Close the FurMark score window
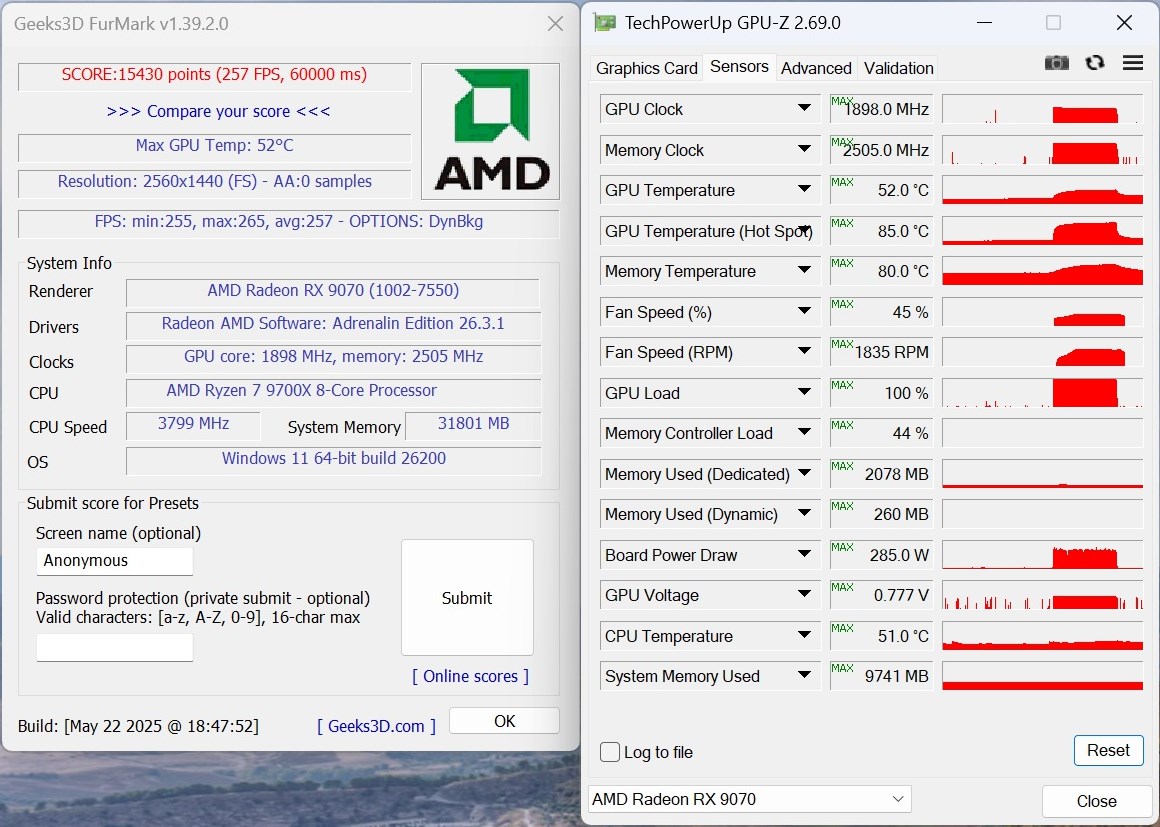Screen dimensions: 1160x827 556,24
